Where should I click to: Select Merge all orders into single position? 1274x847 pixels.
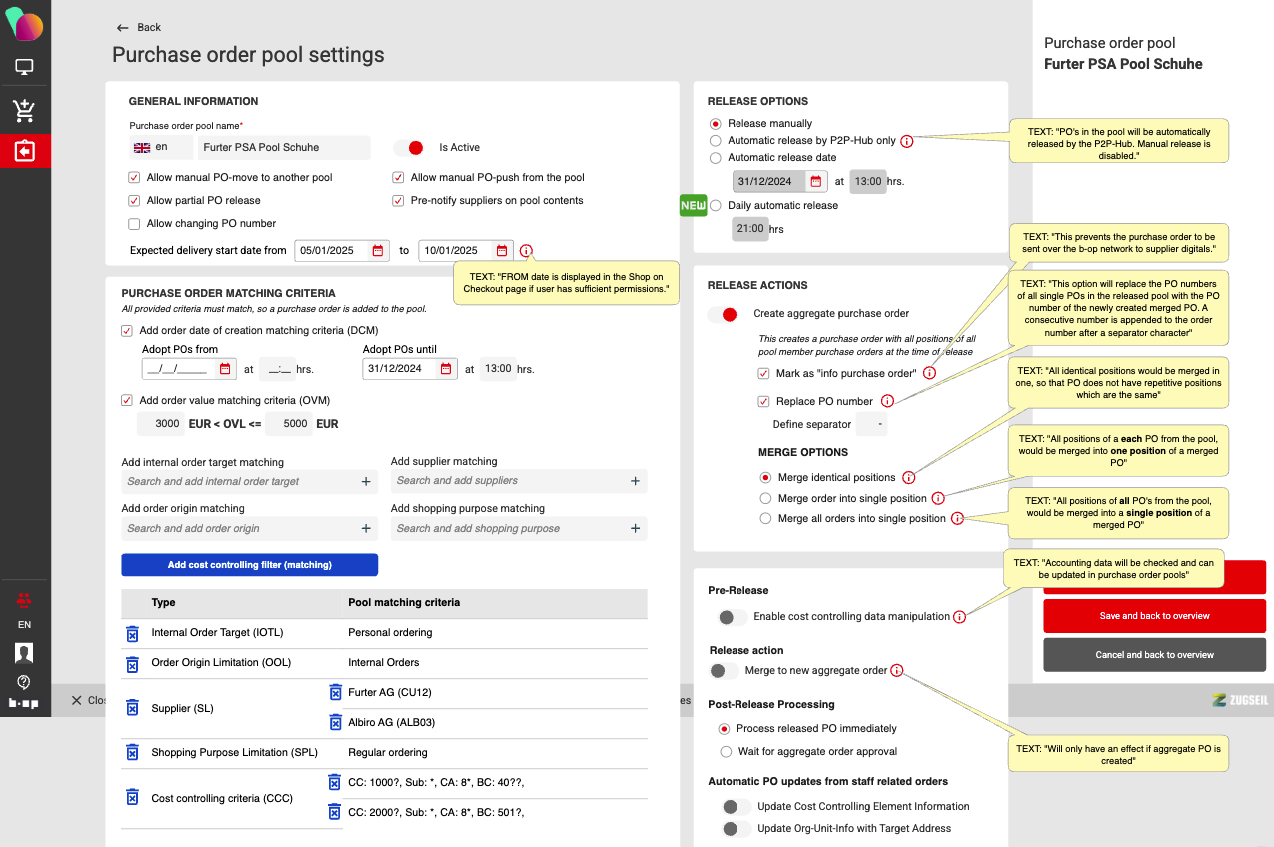[x=765, y=518]
